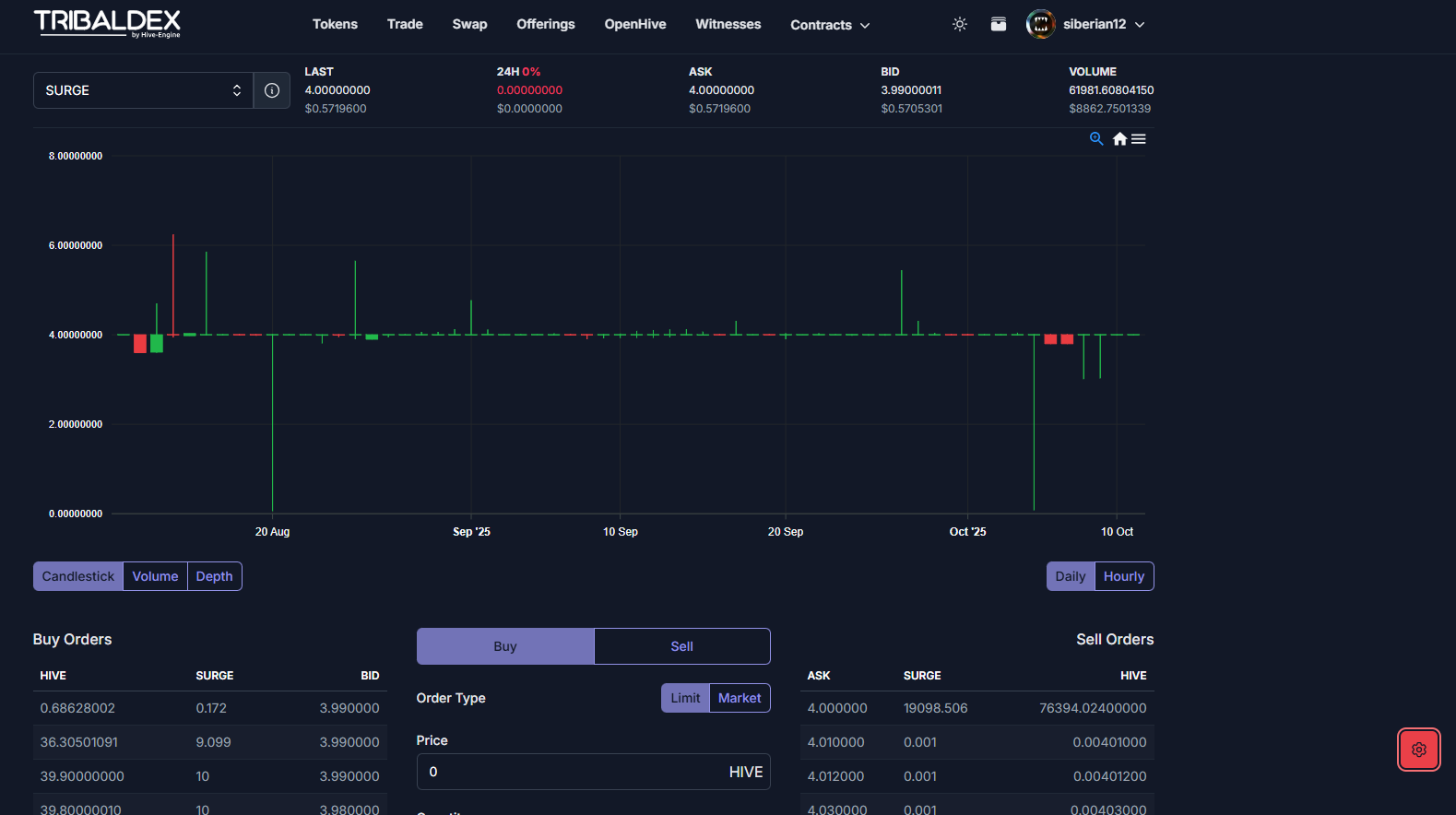The height and width of the screenshot is (815, 1456).
Task: Open the chart hamburger menu
Action: click(x=1139, y=139)
